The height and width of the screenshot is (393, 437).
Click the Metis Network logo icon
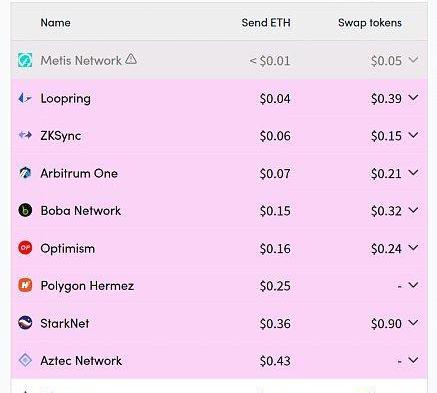[x=25, y=60]
